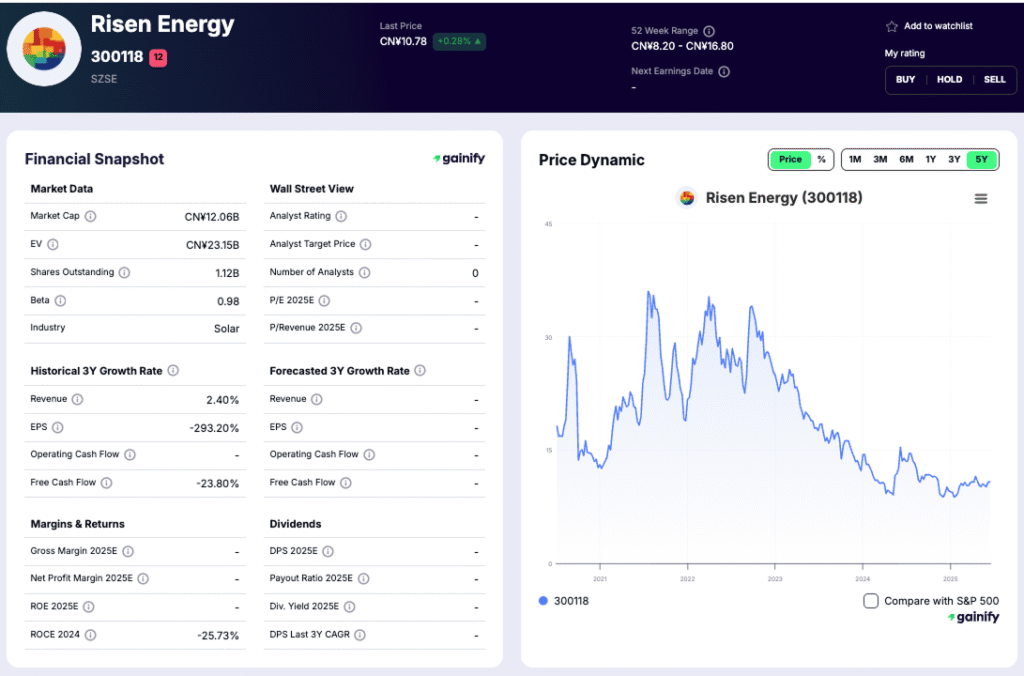The image size is (1024, 676).
Task: Switch to the 3Y price range
Action: coord(956,158)
